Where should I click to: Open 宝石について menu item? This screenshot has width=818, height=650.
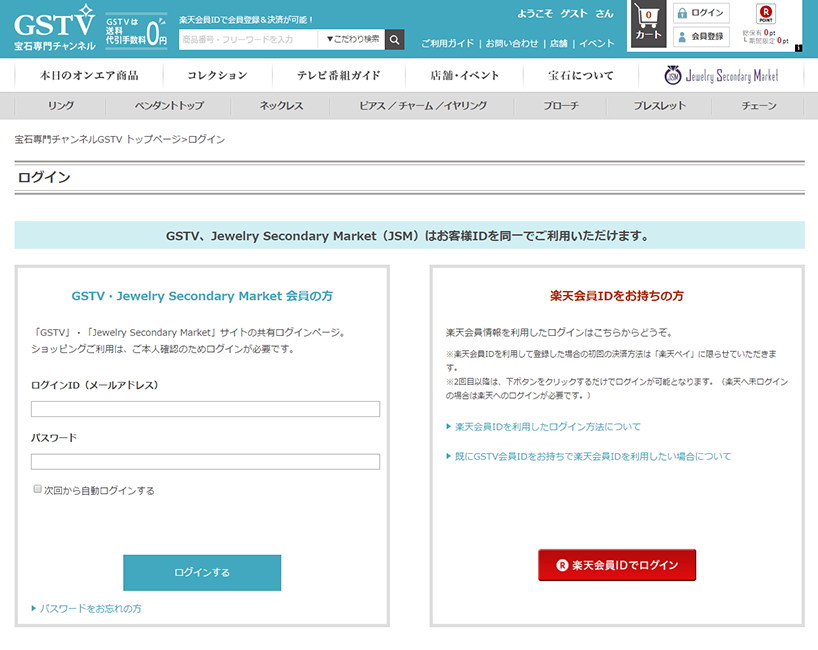coord(581,76)
